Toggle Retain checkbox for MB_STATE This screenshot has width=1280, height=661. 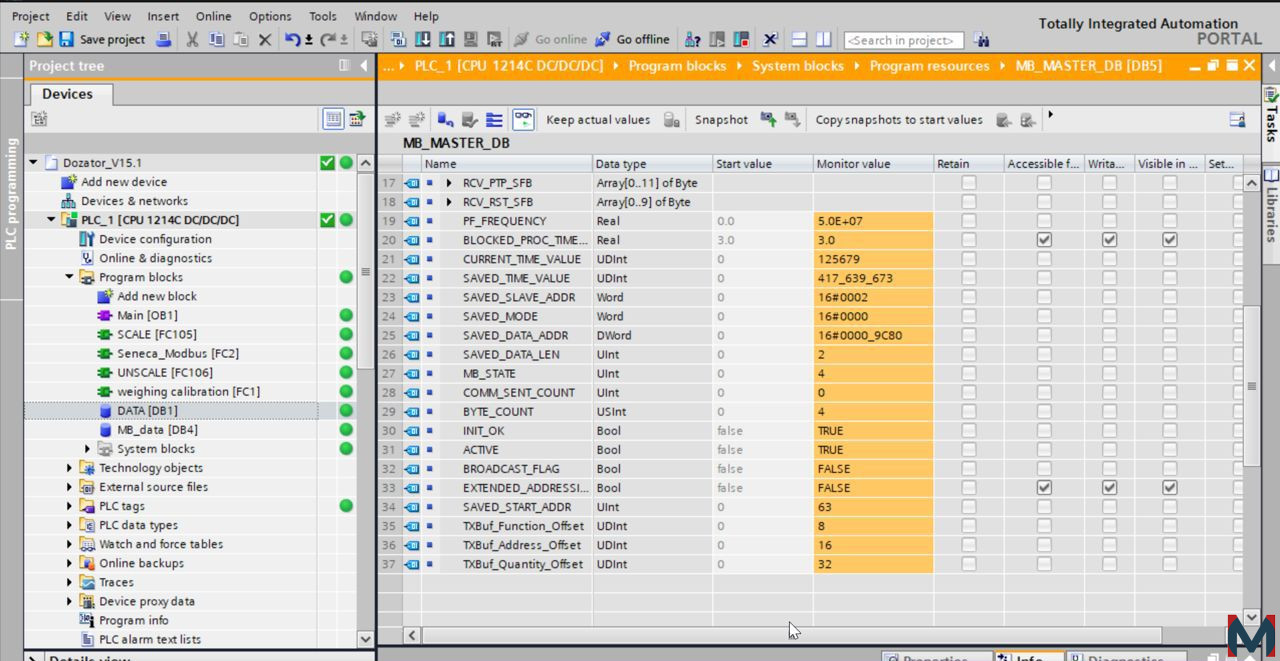968,374
